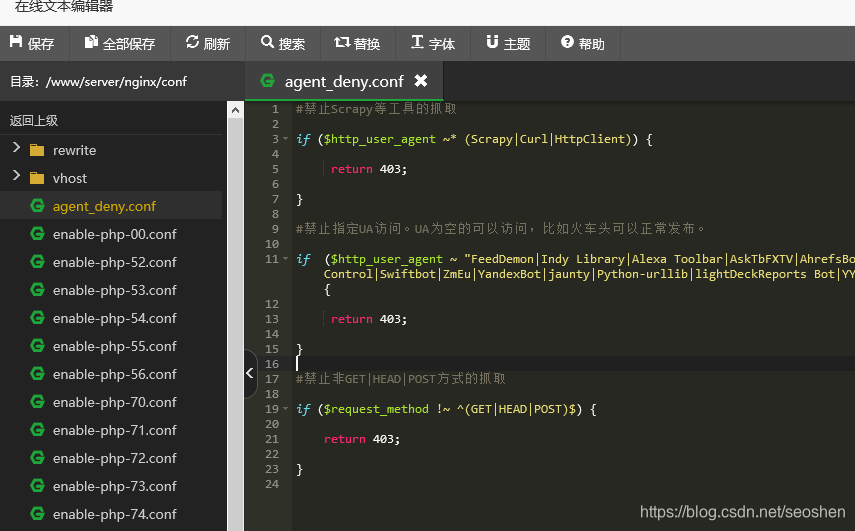Expand the rewrite folder chevron
855x531 pixels.
[x=16, y=147]
